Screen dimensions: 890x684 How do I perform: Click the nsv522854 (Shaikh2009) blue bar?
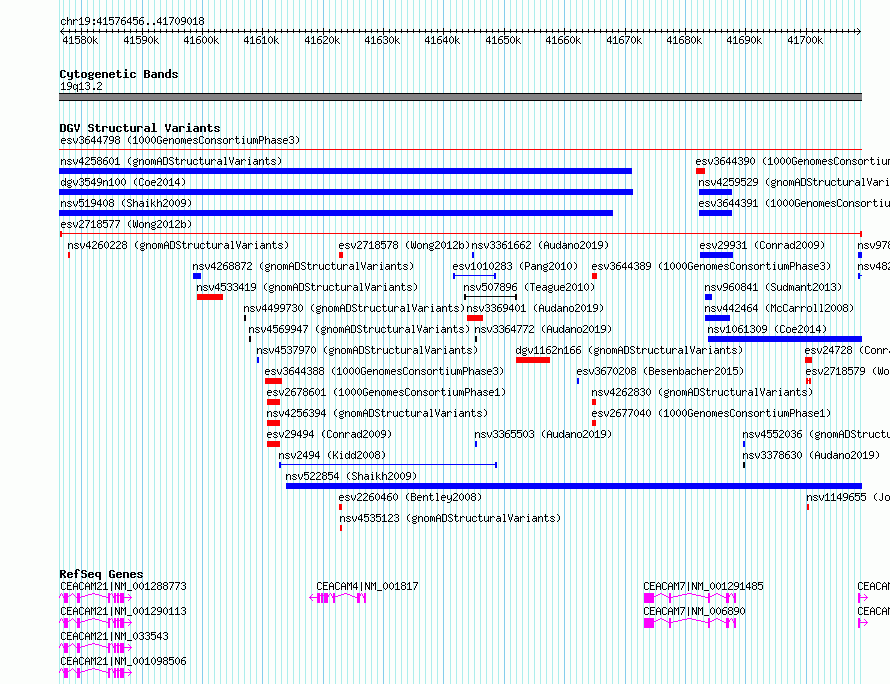coord(574,486)
